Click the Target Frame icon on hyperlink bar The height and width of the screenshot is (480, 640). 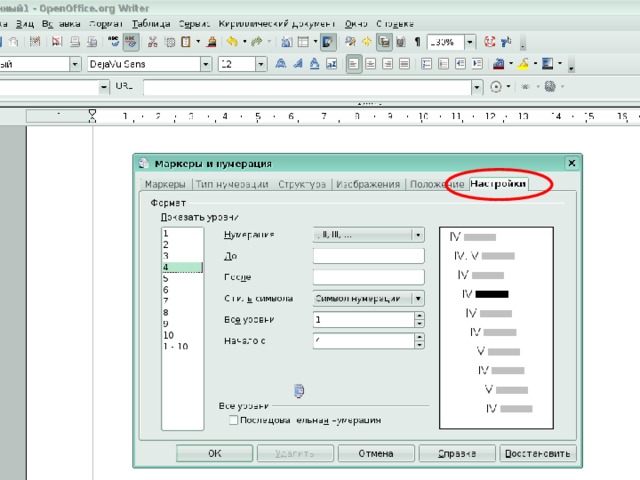(x=496, y=87)
